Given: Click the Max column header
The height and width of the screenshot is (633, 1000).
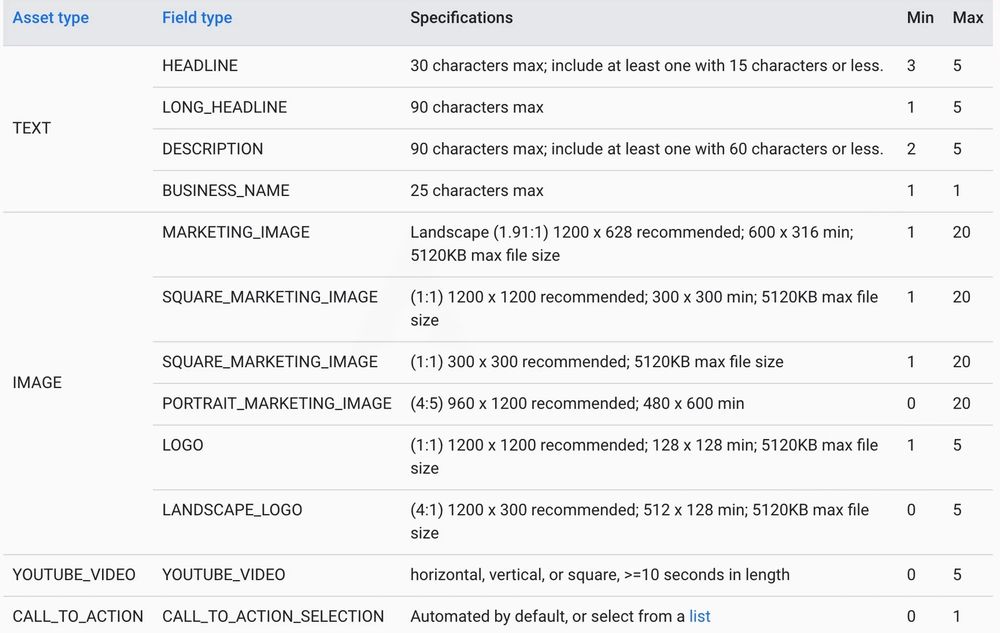Looking at the screenshot, I should 967,18.
